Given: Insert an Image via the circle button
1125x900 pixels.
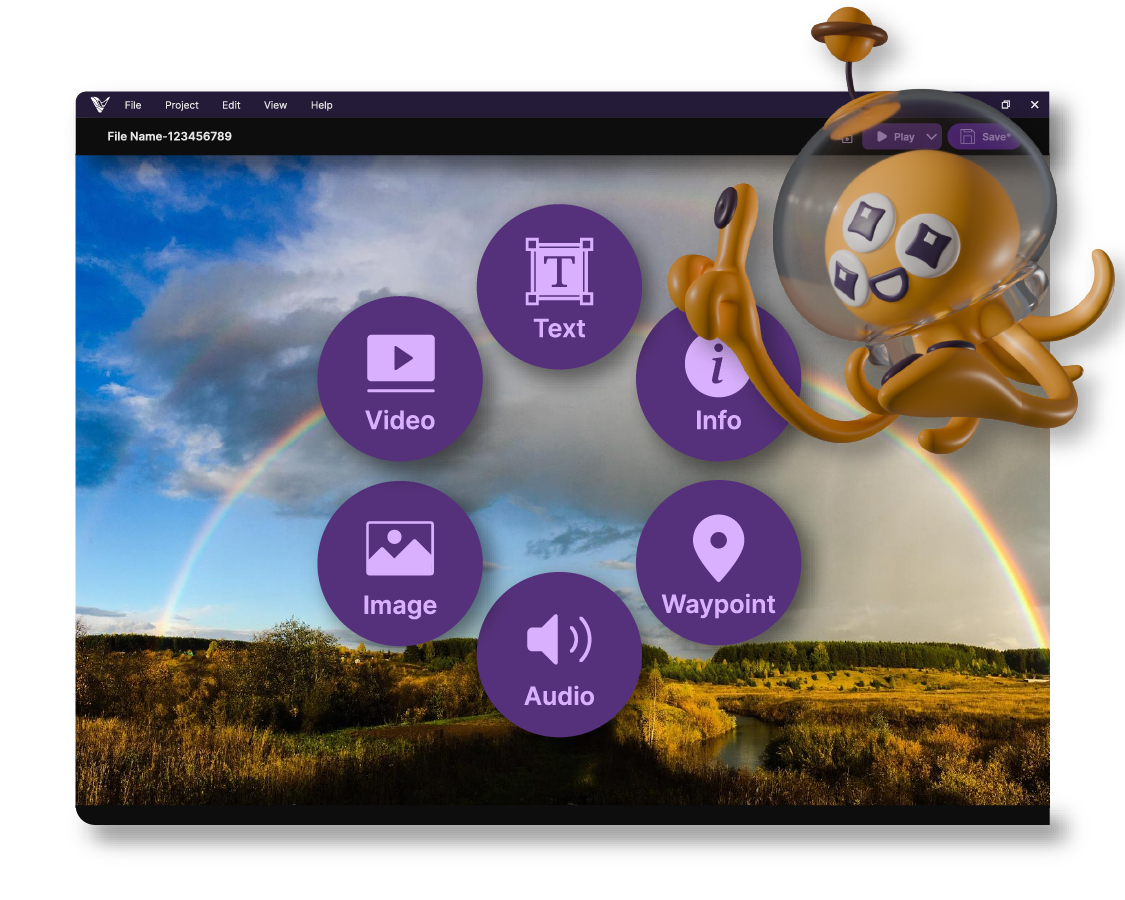Looking at the screenshot, I should [400, 563].
